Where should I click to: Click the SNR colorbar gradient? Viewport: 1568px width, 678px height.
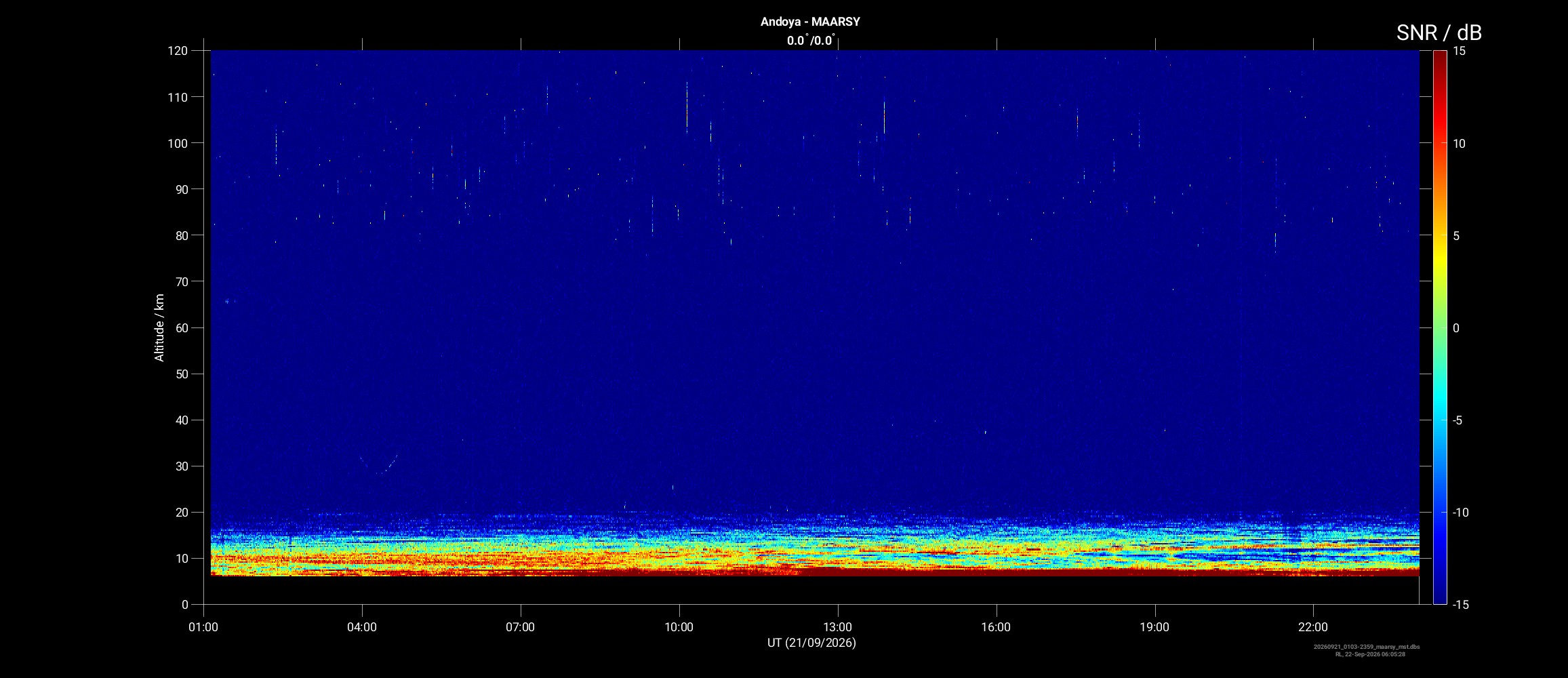coord(1440,327)
